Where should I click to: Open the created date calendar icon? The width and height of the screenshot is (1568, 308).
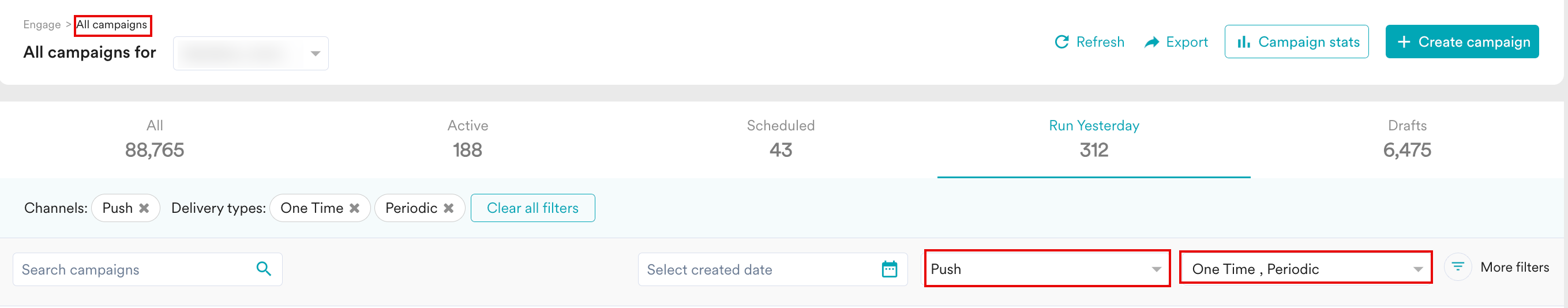pyautogui.click(x=890, y=269)
